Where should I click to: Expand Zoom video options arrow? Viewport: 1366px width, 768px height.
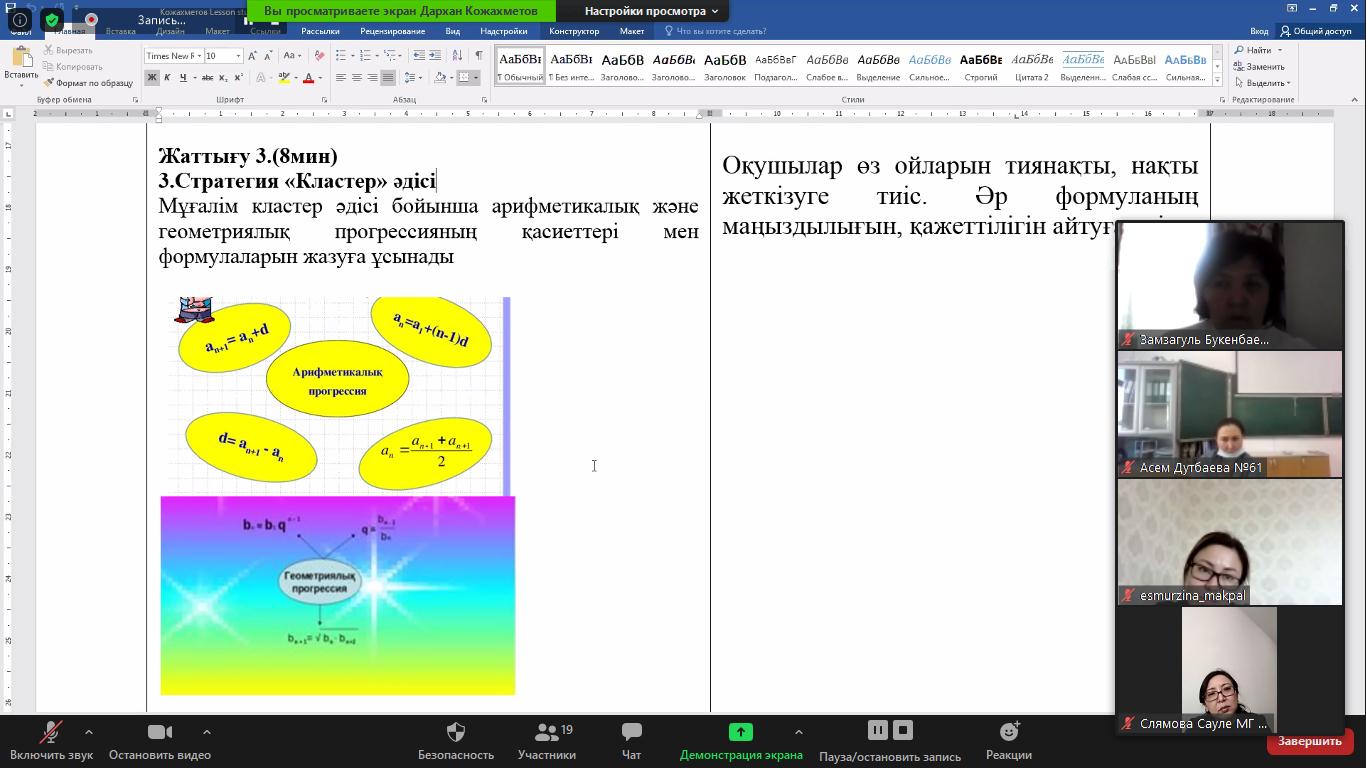(x=206, y=732)
